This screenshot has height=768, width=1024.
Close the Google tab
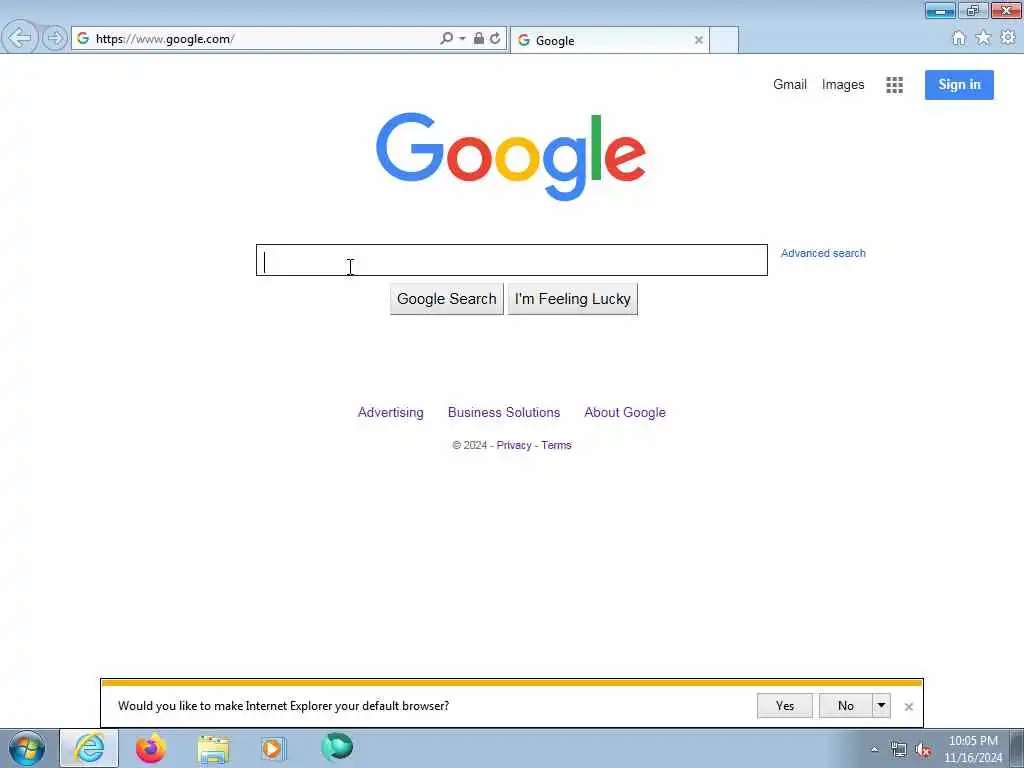698,40
